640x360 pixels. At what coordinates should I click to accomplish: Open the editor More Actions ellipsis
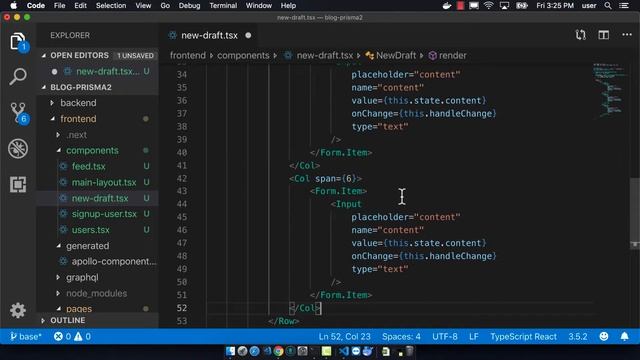627,35
